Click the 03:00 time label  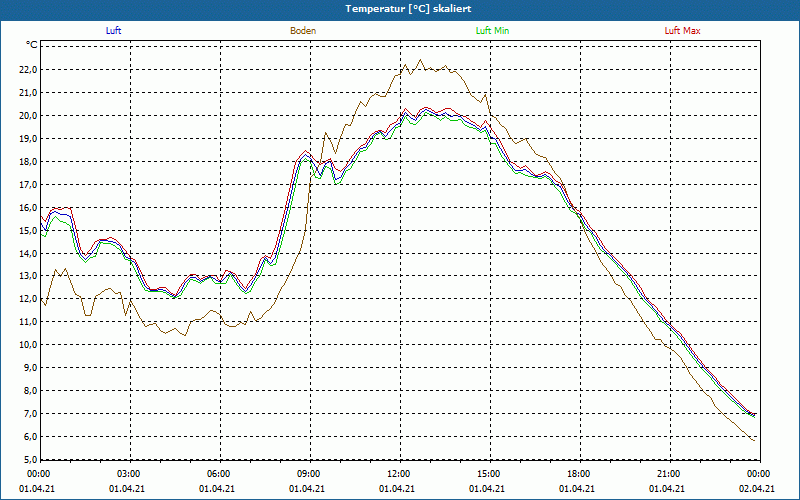(131, 474)
